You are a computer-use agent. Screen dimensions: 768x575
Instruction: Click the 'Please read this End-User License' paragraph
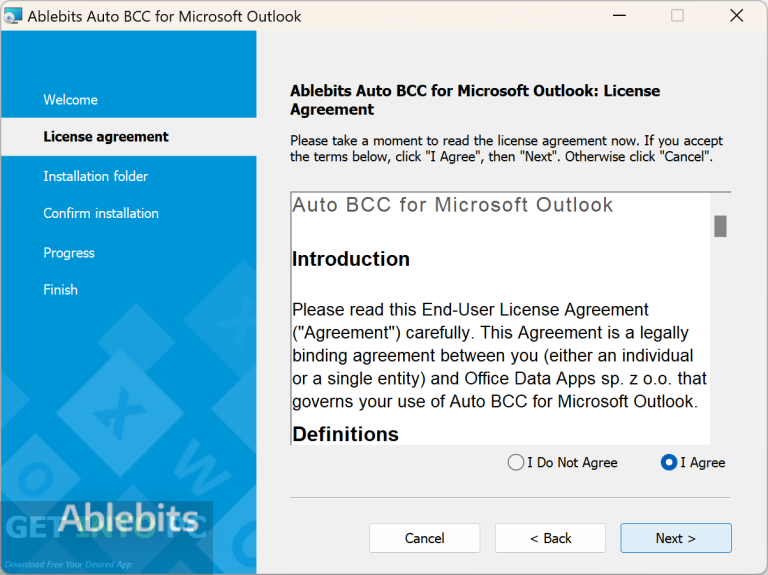point(499,356)
